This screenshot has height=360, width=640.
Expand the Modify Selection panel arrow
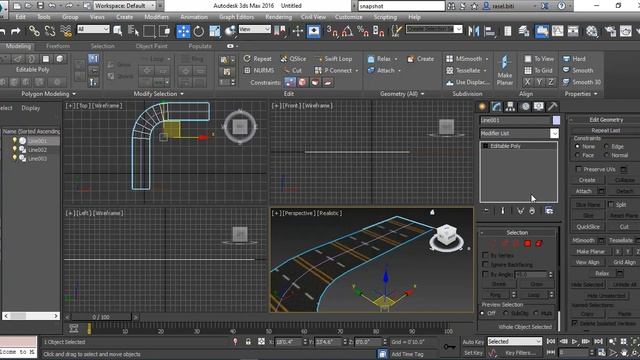click(x=182, y=94)
